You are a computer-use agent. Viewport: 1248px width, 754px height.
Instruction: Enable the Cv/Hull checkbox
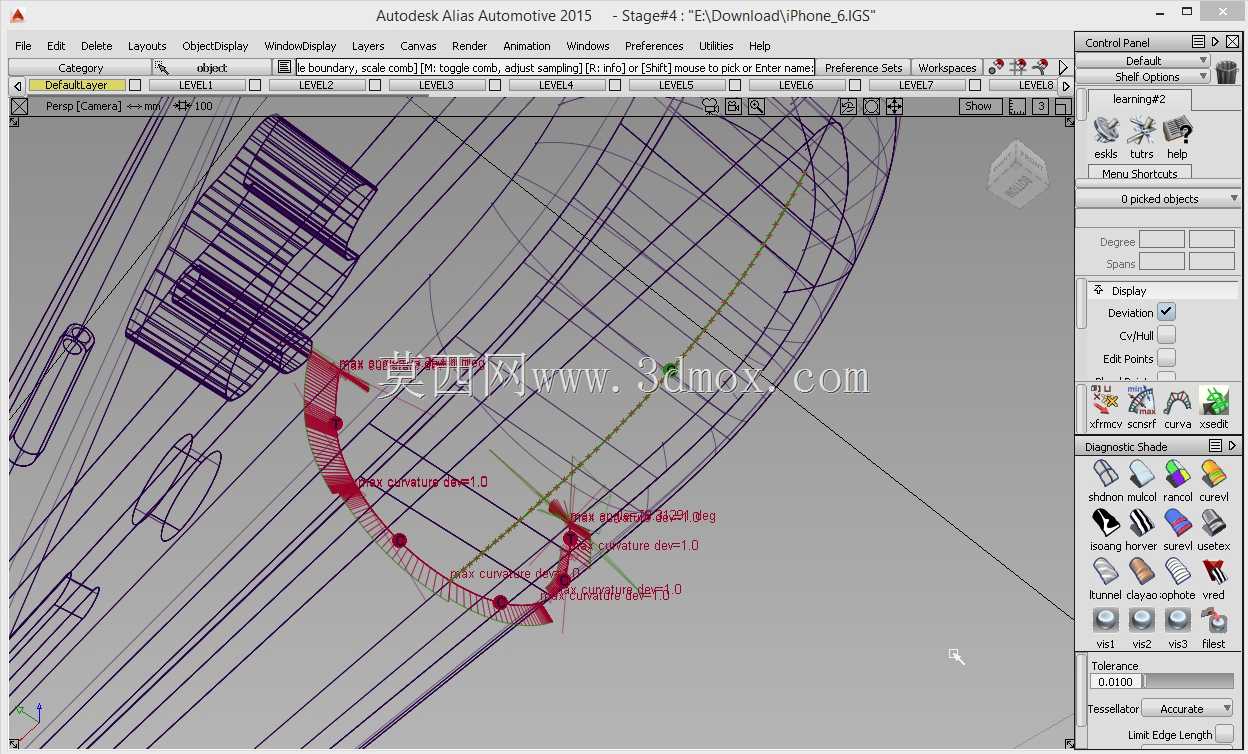click(1167, 335)
